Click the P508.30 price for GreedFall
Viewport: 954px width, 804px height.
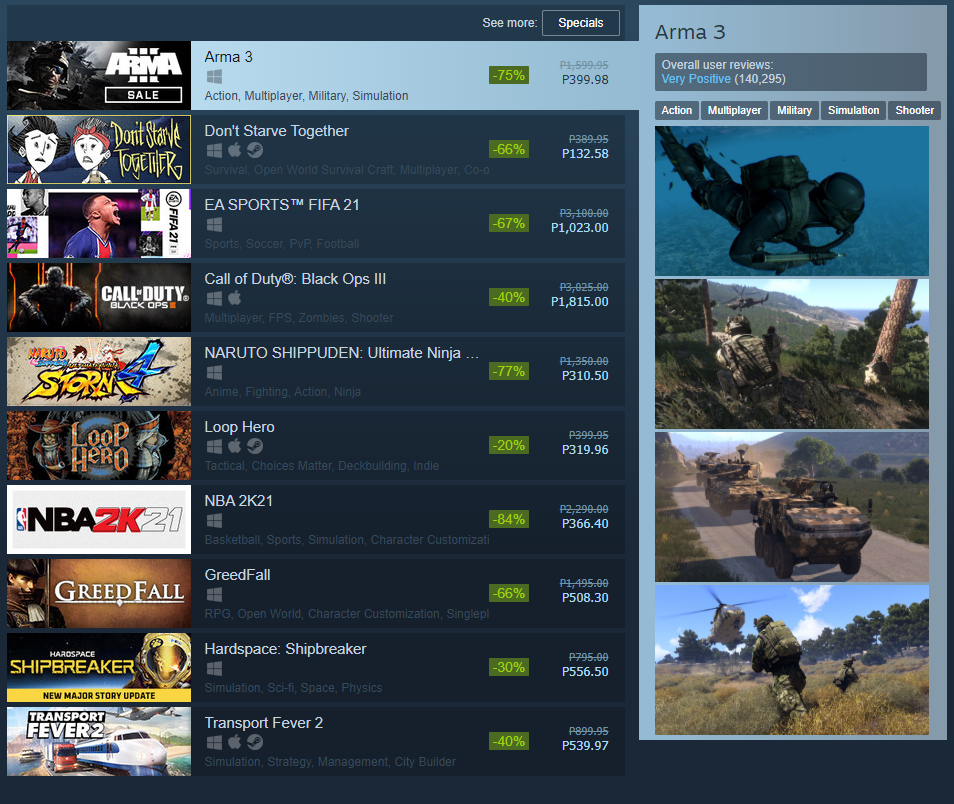click(x=585, y=598)
